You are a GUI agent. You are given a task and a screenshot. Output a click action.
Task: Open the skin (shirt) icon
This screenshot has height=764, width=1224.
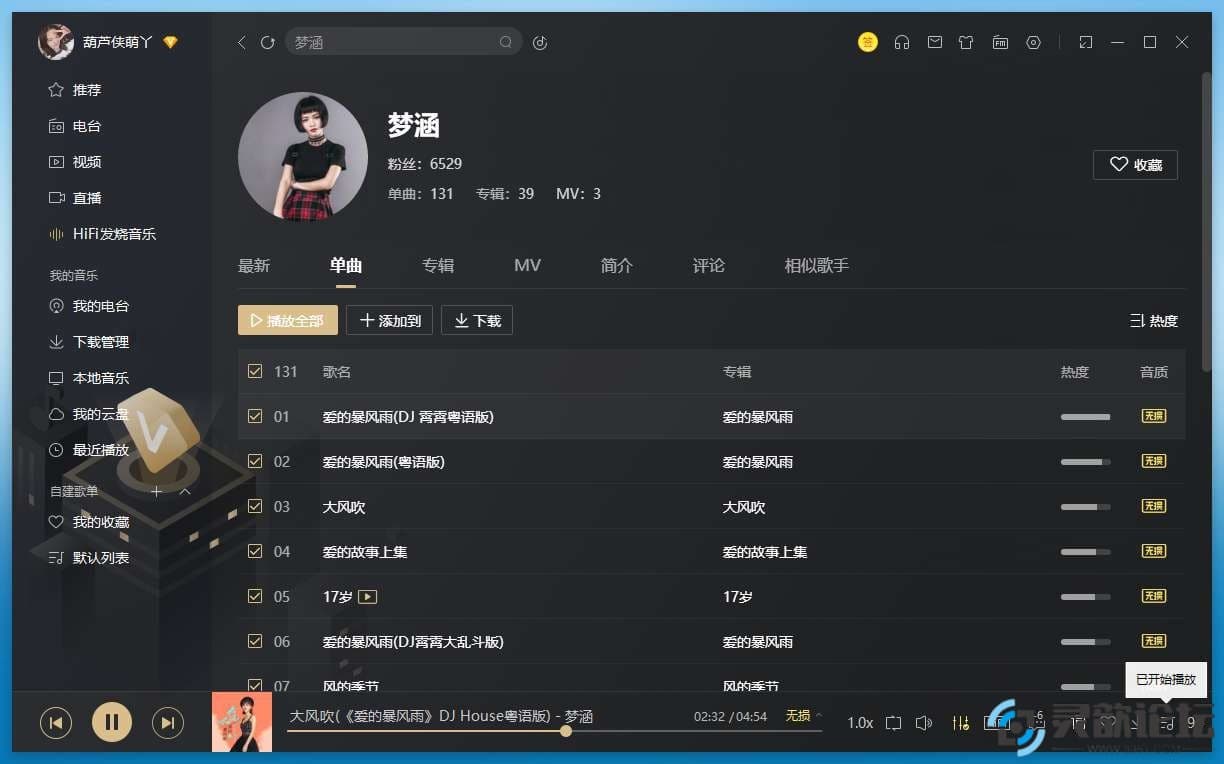966,42
